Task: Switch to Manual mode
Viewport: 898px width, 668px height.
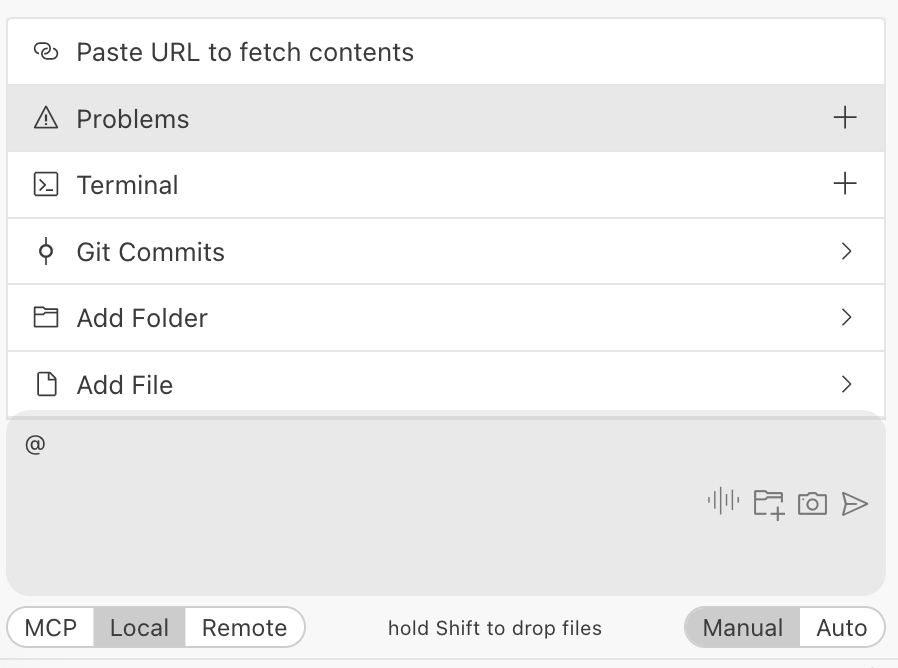Action: (743, 628)
